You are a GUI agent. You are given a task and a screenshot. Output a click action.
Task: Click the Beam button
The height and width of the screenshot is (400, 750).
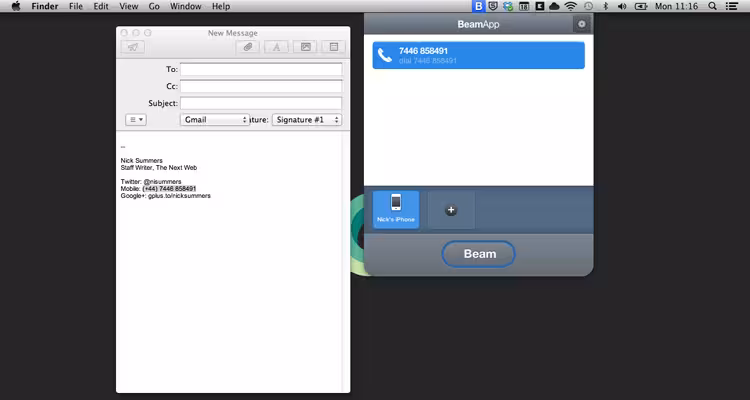click(x=478, y=254)
